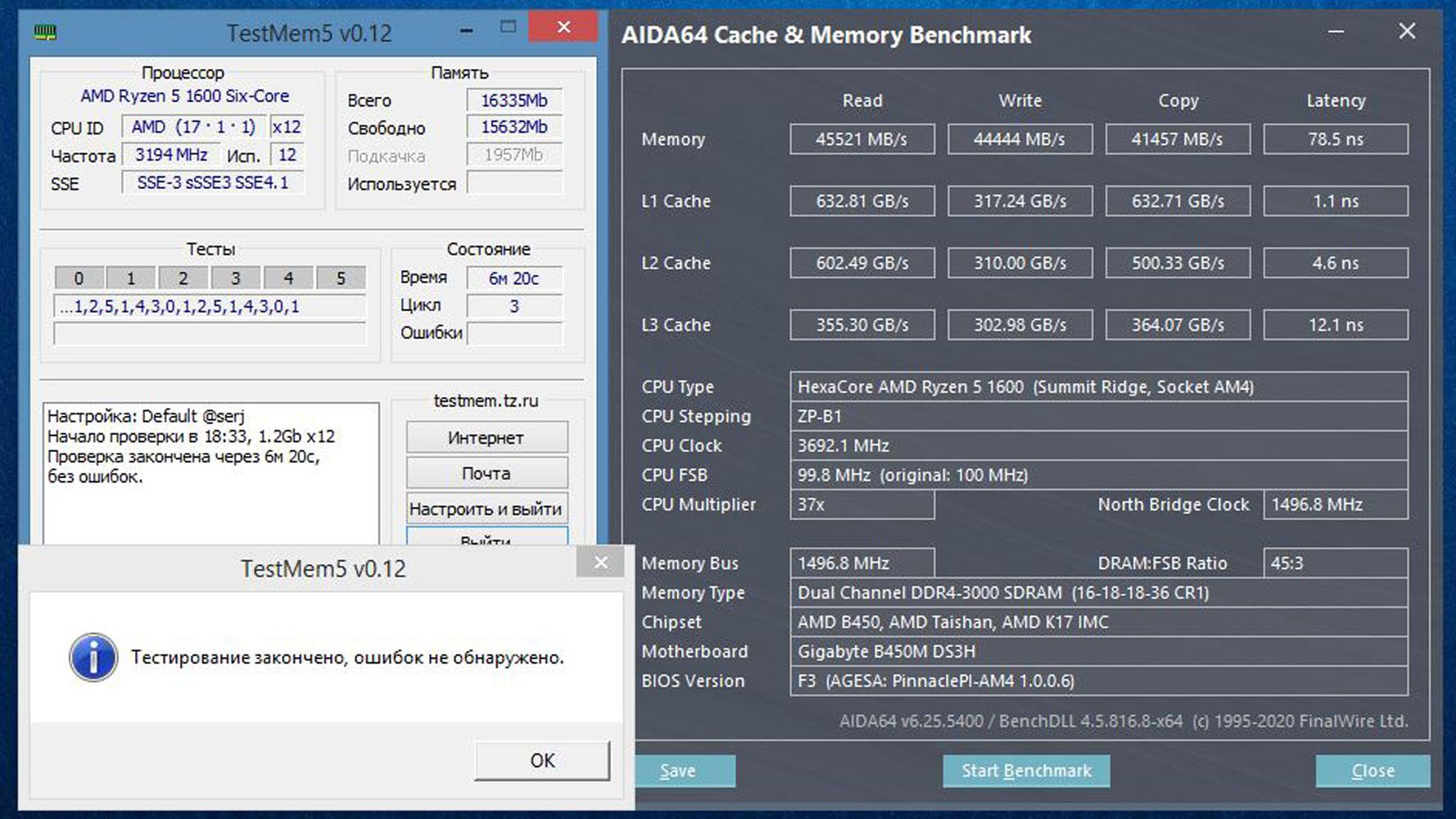
Task: Click inside the TestMem5 log text area
Action: coord(210,508)
